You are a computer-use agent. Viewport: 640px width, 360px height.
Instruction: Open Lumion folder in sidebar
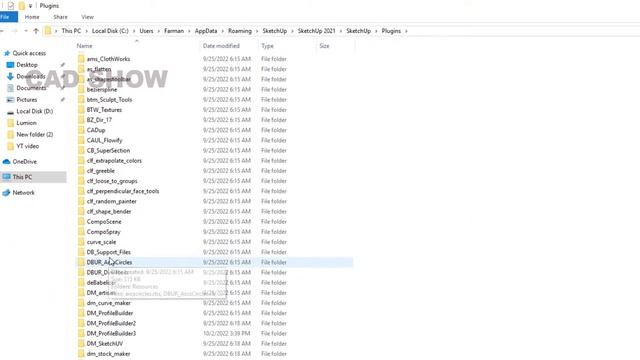point(26,123)
